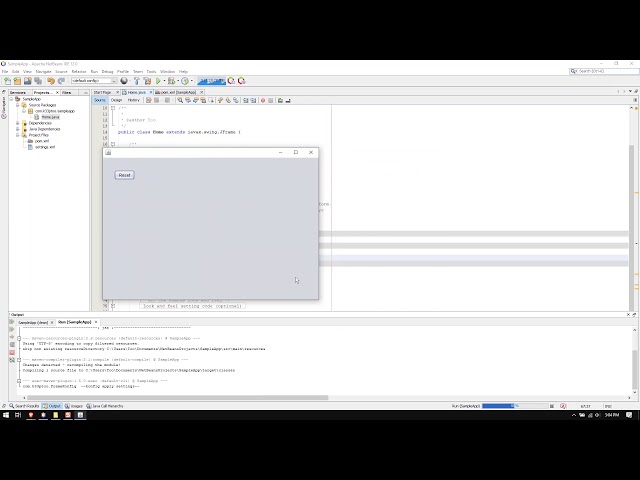
Task: Open the Usages panel button
Action: pyautogui.click(x=74, y=406)
